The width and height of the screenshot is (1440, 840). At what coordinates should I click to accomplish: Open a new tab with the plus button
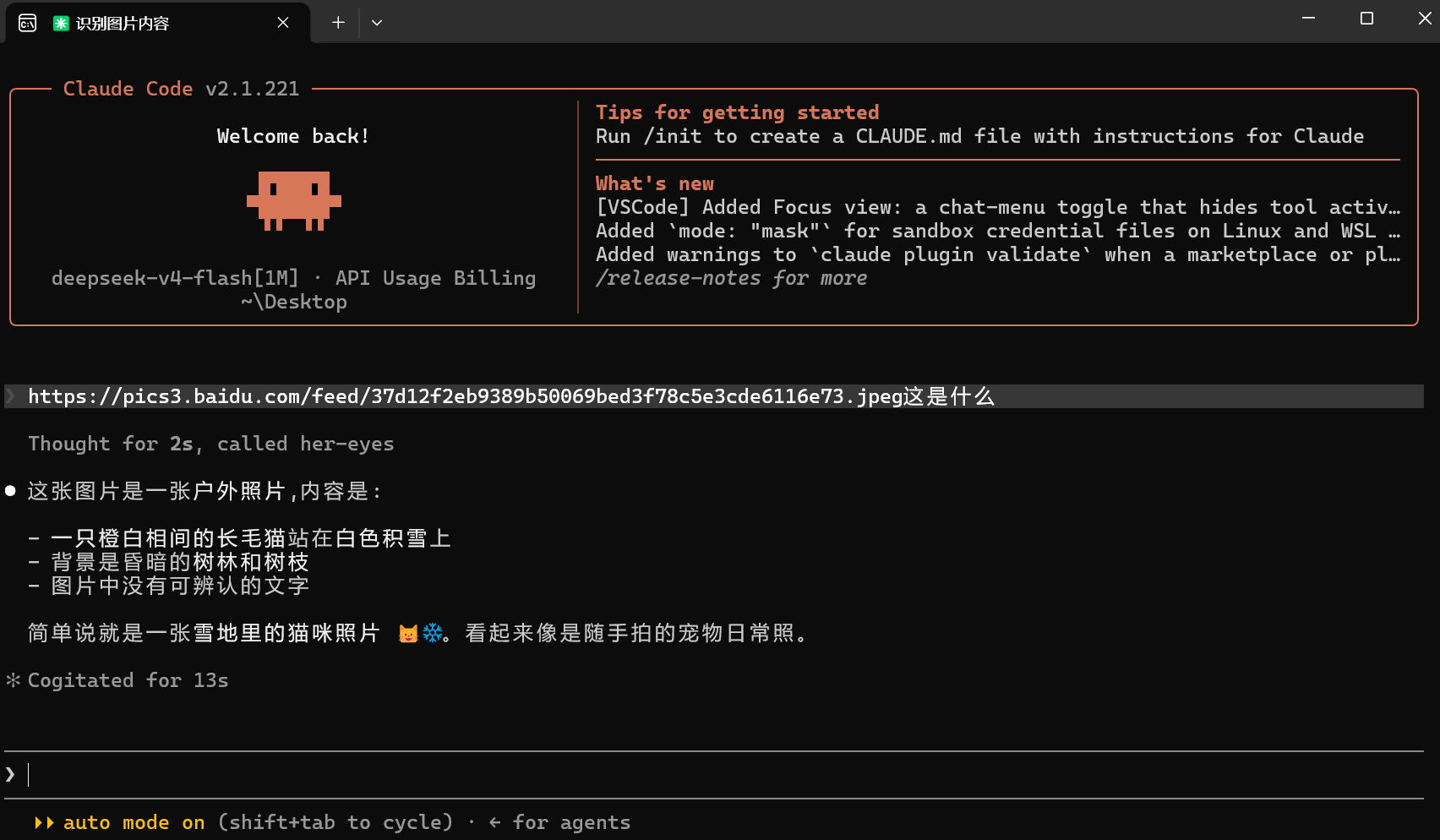338,23
